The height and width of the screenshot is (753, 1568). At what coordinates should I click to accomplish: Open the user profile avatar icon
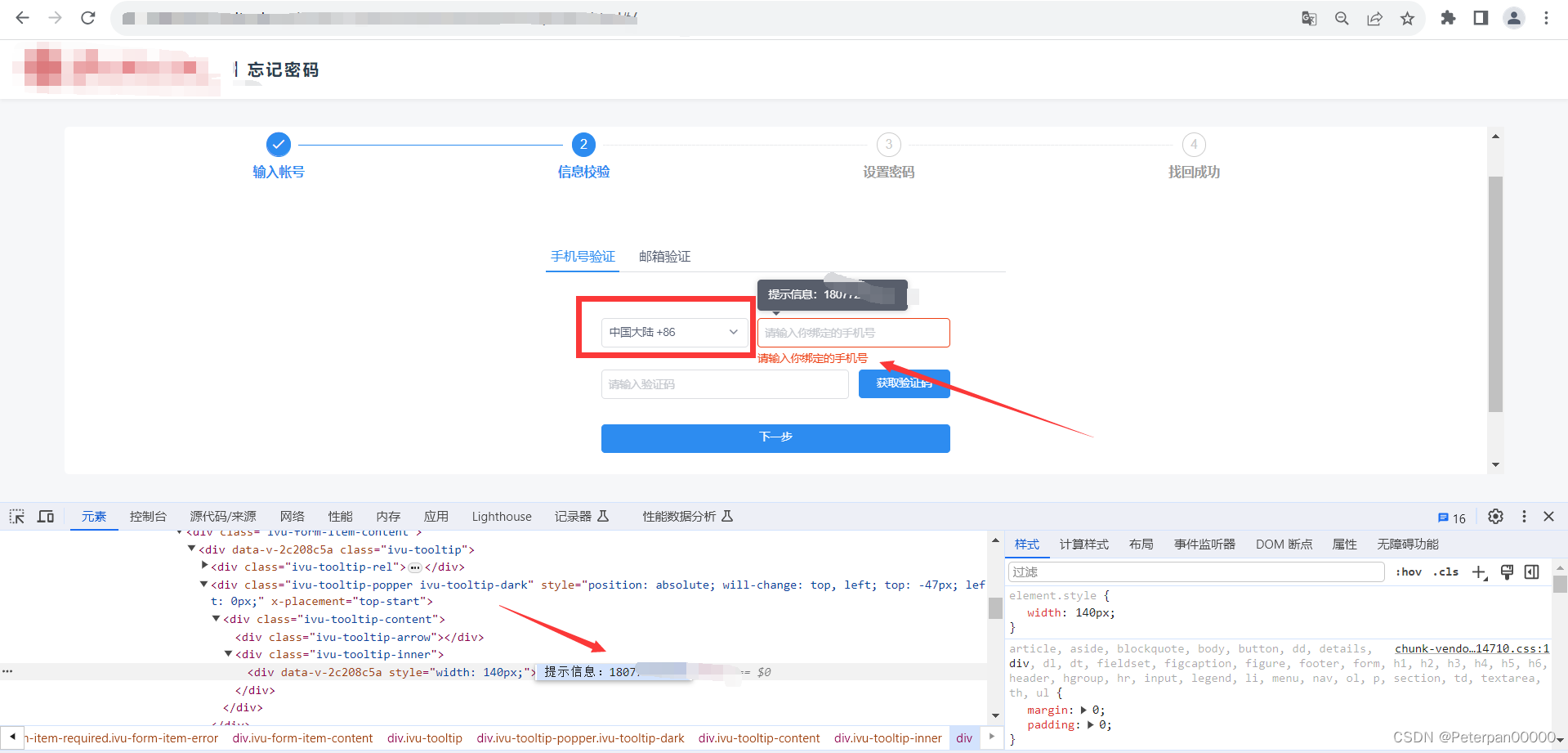click(x=1514, y=18)
